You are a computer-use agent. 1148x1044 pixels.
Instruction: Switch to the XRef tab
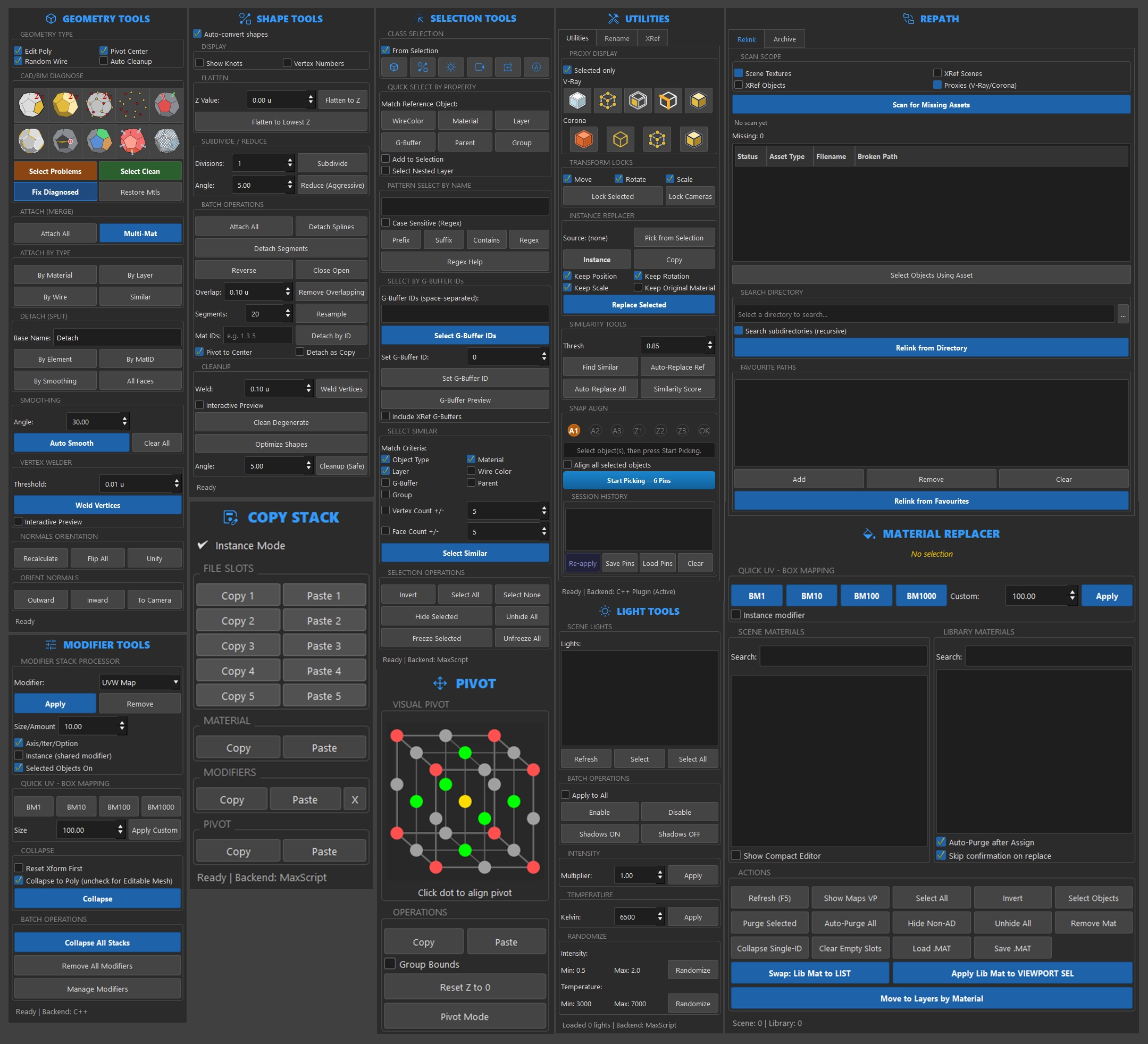(x=652, y=38)
